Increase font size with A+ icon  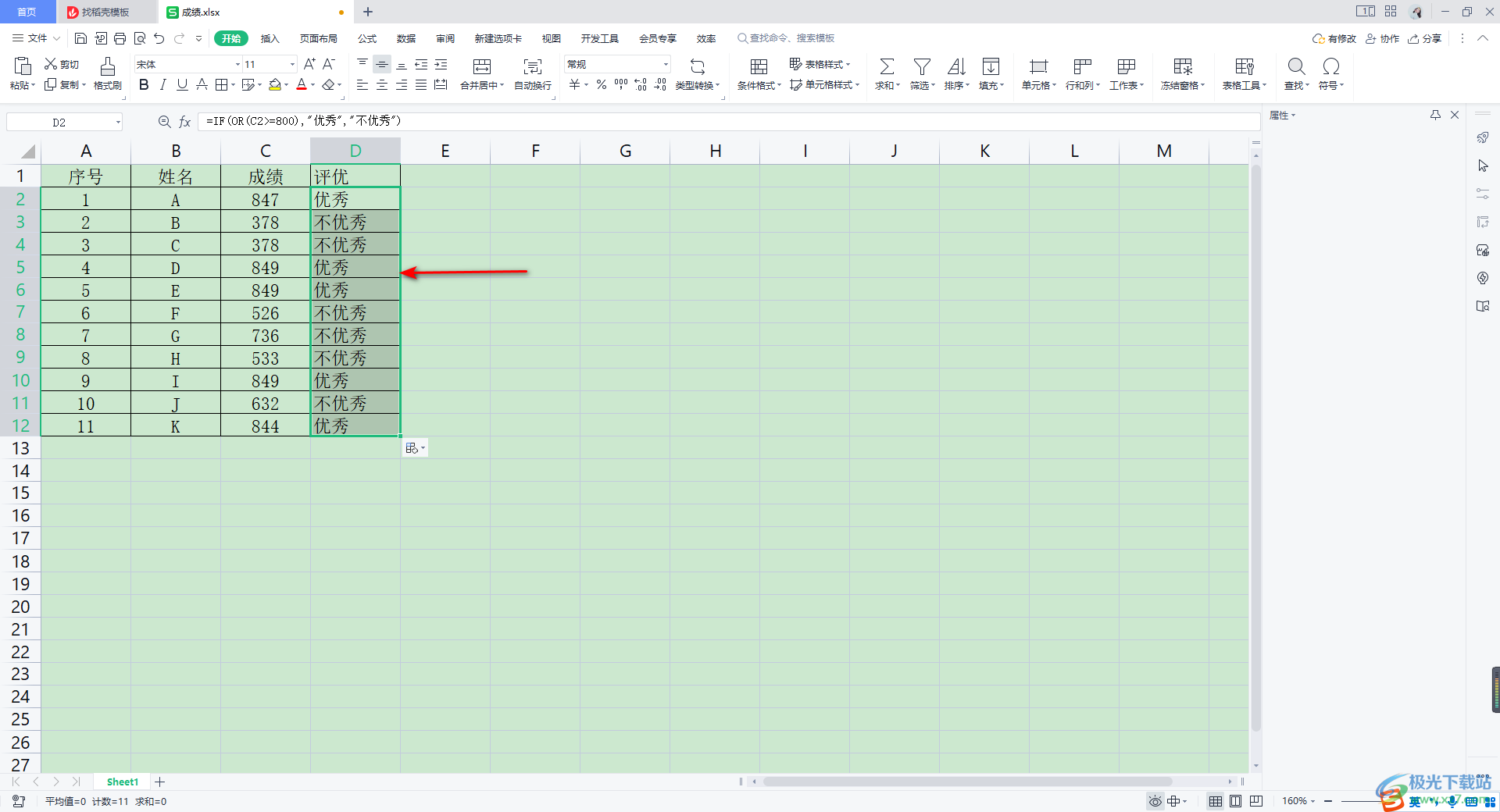(x=309, y=64)
